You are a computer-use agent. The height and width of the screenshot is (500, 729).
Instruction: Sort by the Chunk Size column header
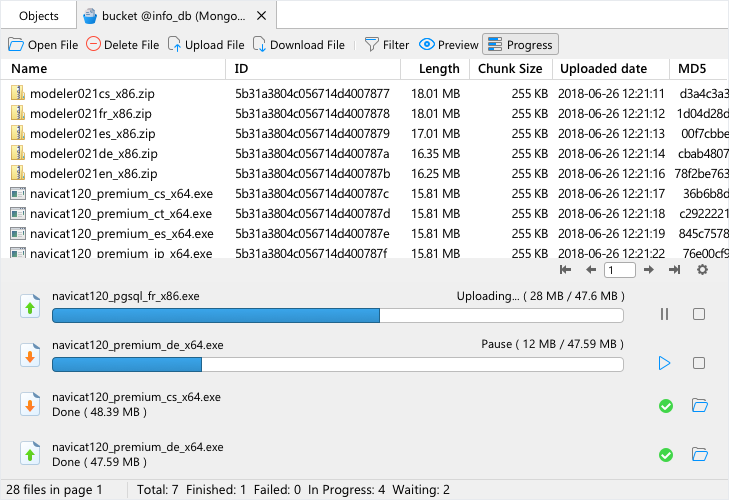tap(511, 69)
